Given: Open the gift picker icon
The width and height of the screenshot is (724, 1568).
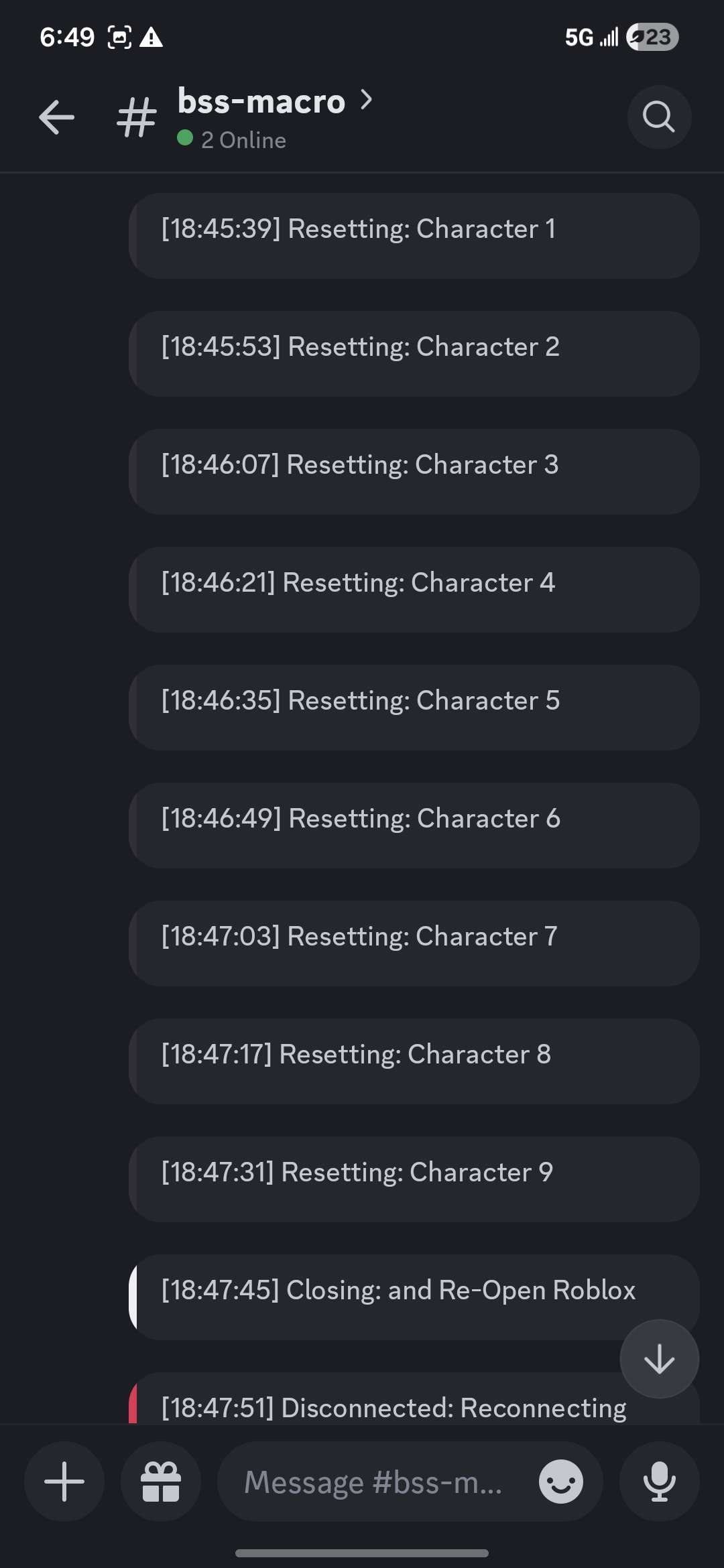Looking at the screenshot, I should (161, 1482).
